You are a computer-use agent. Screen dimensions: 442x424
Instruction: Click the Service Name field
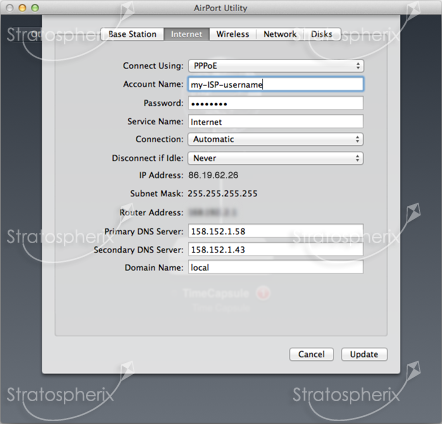tap(276, 122)
